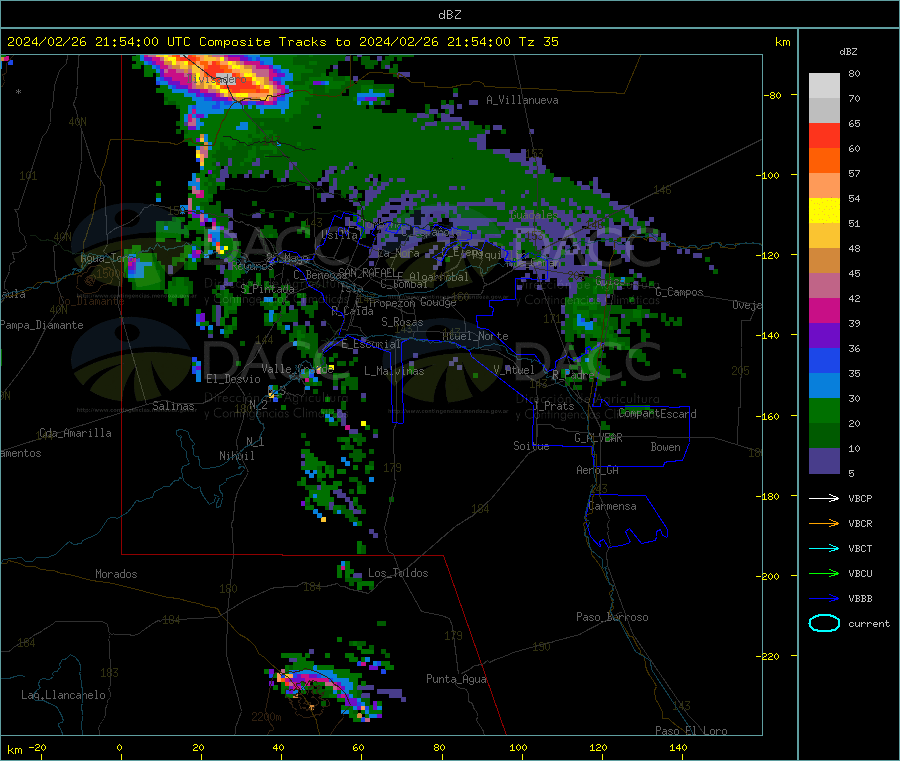
Task: Click the 'Punta_Agua' map label
Action: tap(456, 679)
